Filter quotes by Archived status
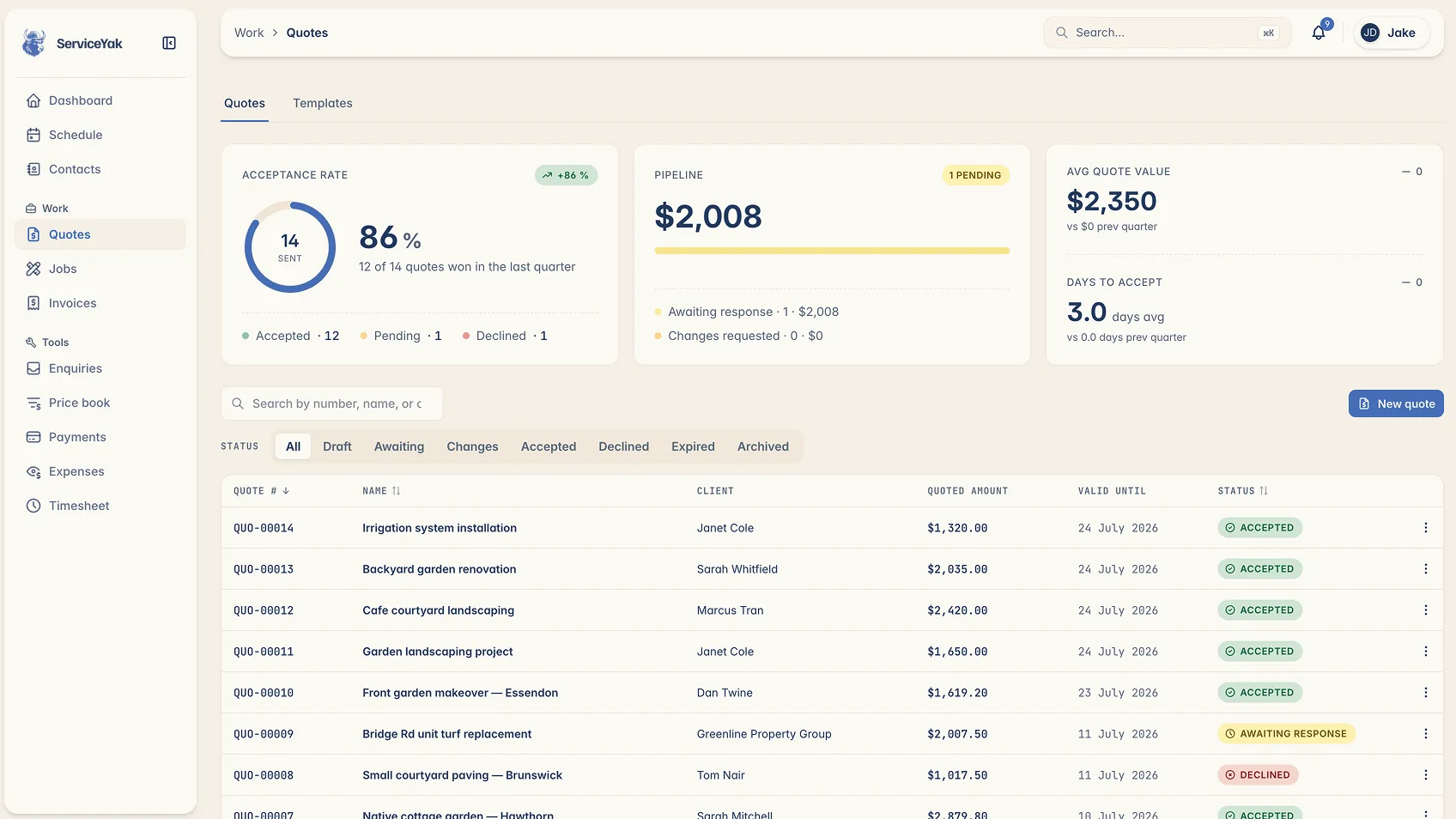Image resolution: width=1456 pixels, height=819 pixels. [x=763, y=446]
